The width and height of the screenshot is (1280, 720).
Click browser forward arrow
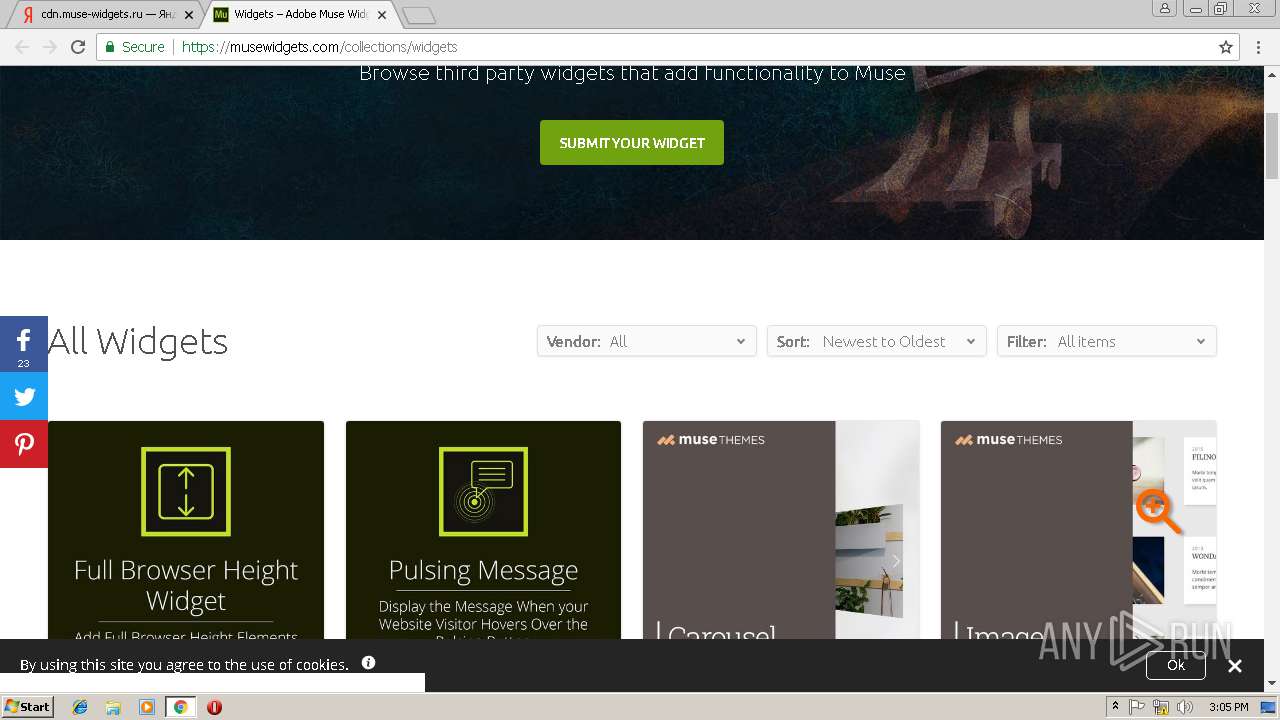coord(50,47)
